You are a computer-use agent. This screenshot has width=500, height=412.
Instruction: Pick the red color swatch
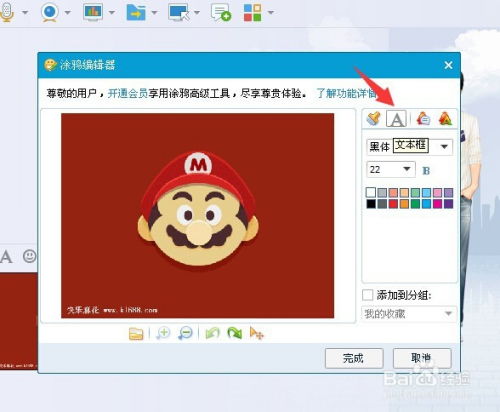[393, 204]
